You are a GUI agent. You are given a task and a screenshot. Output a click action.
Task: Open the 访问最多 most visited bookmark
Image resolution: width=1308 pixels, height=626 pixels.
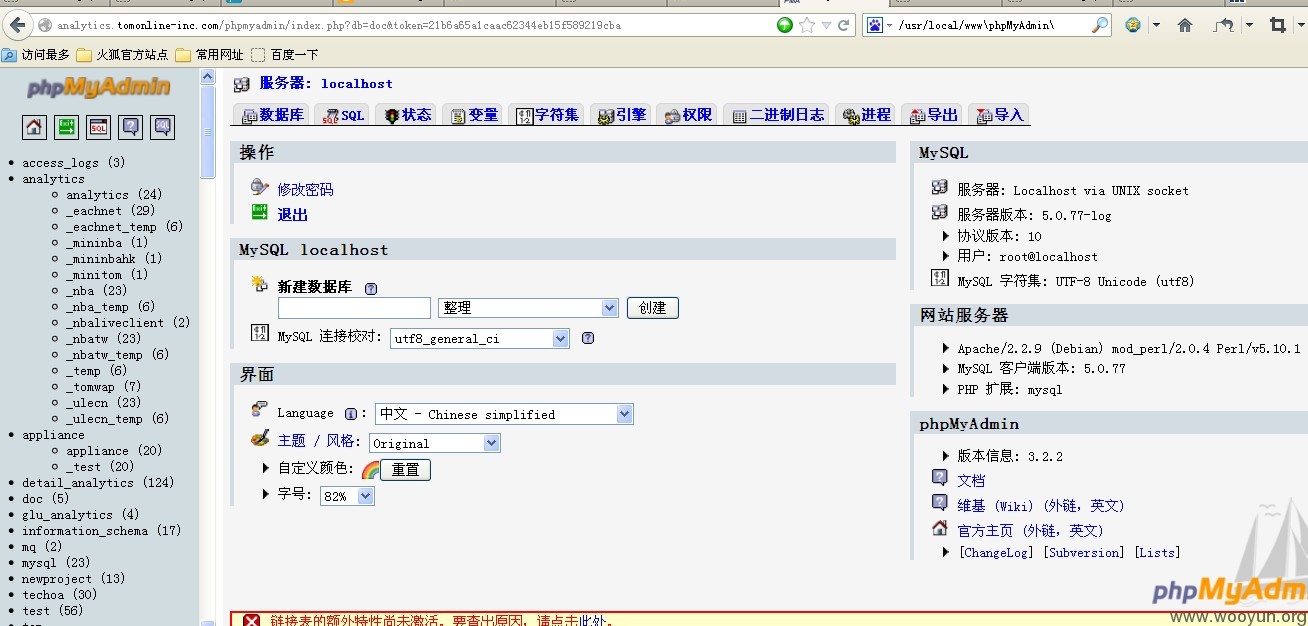click(x=37, y=55)
